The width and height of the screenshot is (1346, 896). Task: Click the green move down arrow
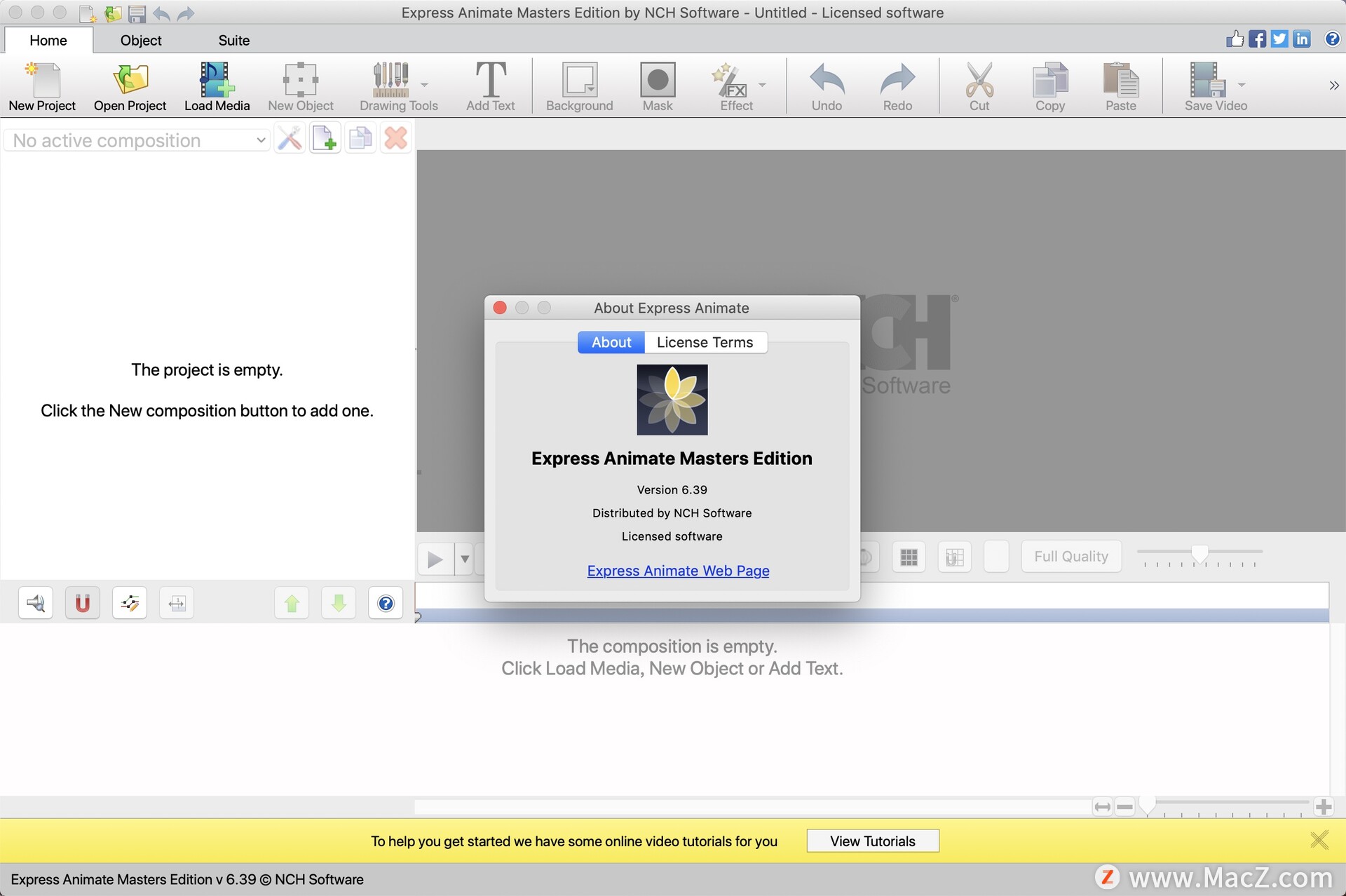click(x=339, y=603)
